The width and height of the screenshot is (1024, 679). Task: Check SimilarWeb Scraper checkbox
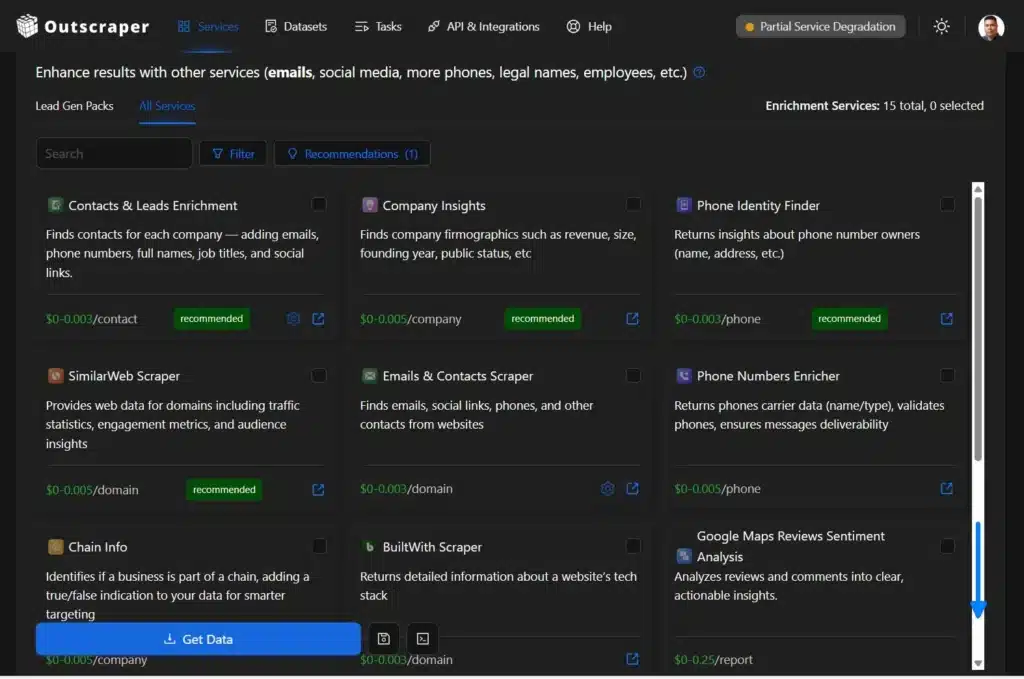319,375
